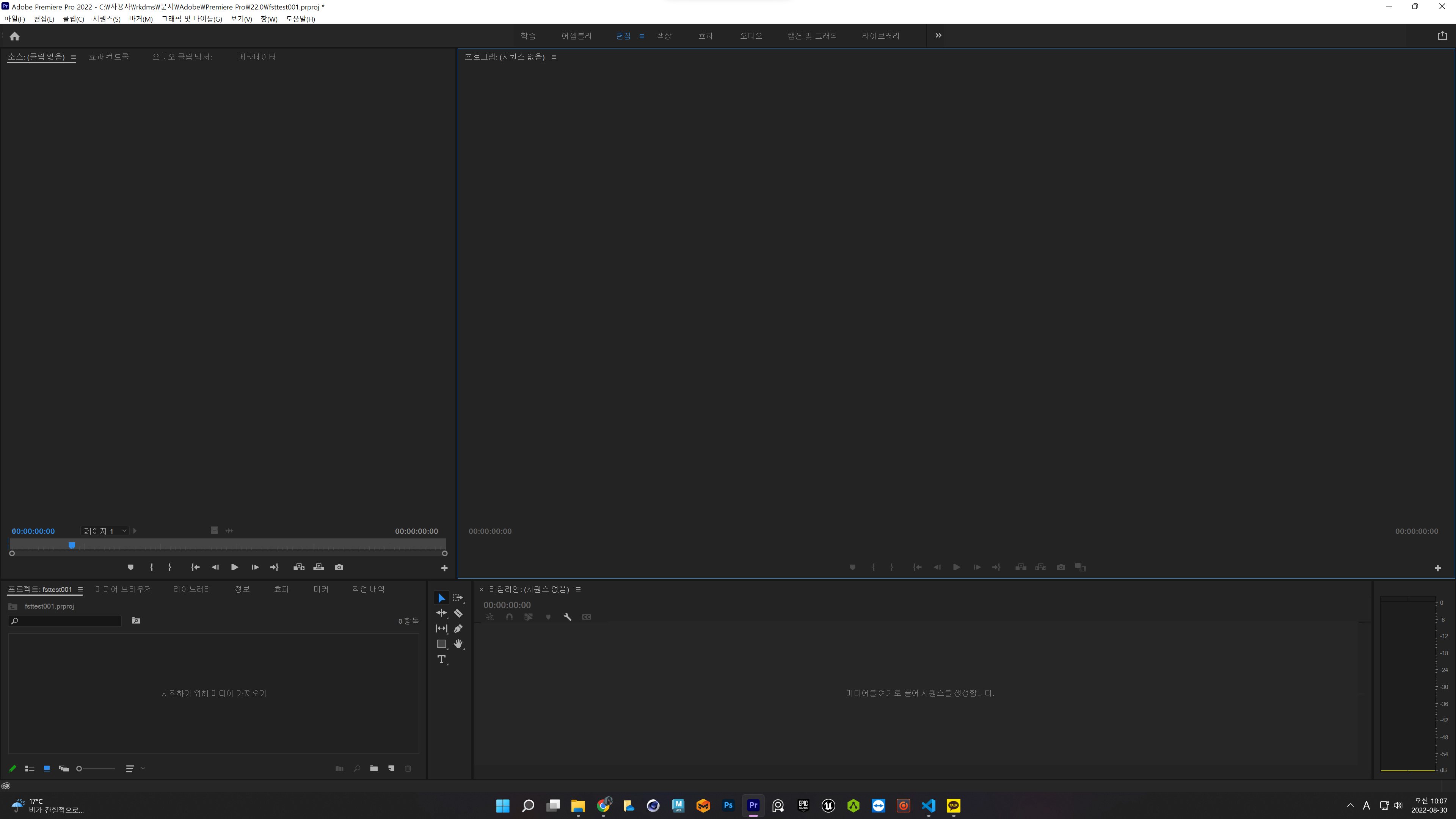Select the Ripple Edit tool
1456x819 pixels.
point(441,613)
